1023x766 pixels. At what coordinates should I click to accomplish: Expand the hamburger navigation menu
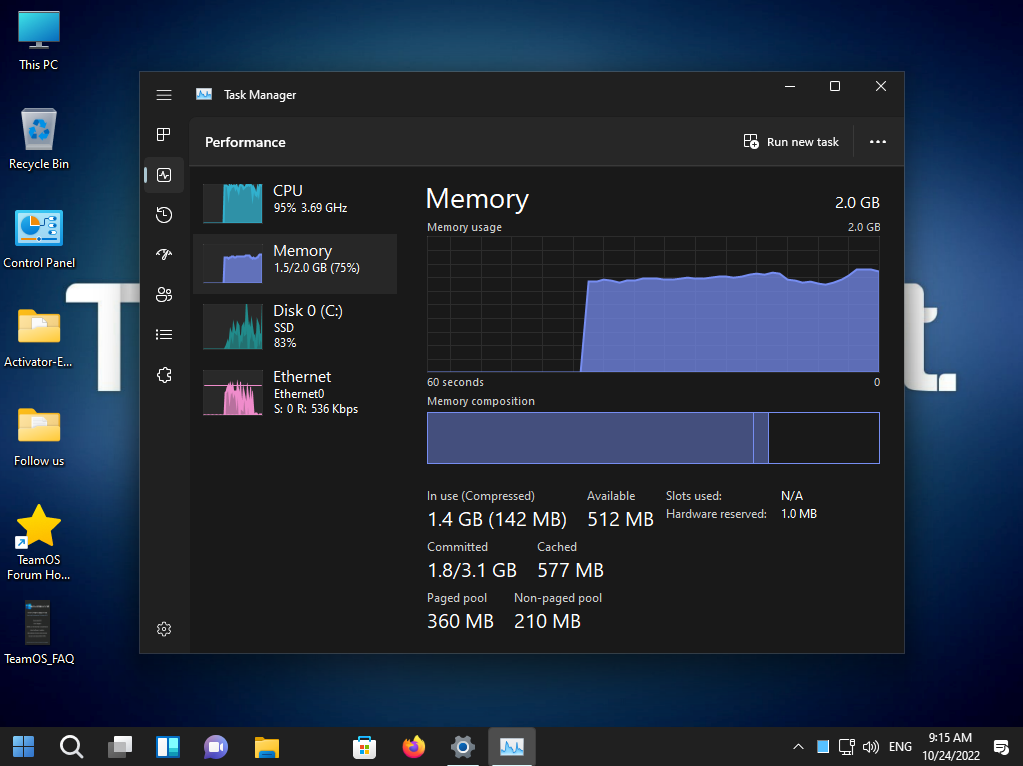pyautogui.click(x=164, y=95)
